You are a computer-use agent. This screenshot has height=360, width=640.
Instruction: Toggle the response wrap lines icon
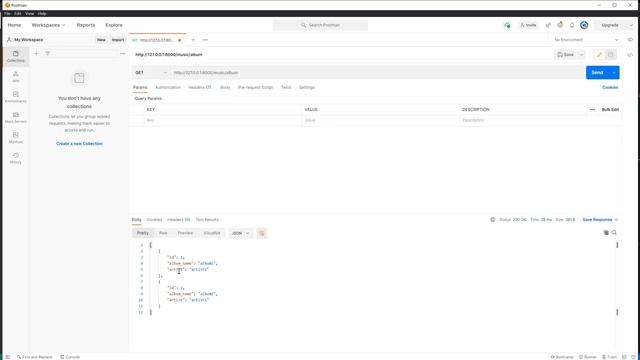click(x=262, y=233)
